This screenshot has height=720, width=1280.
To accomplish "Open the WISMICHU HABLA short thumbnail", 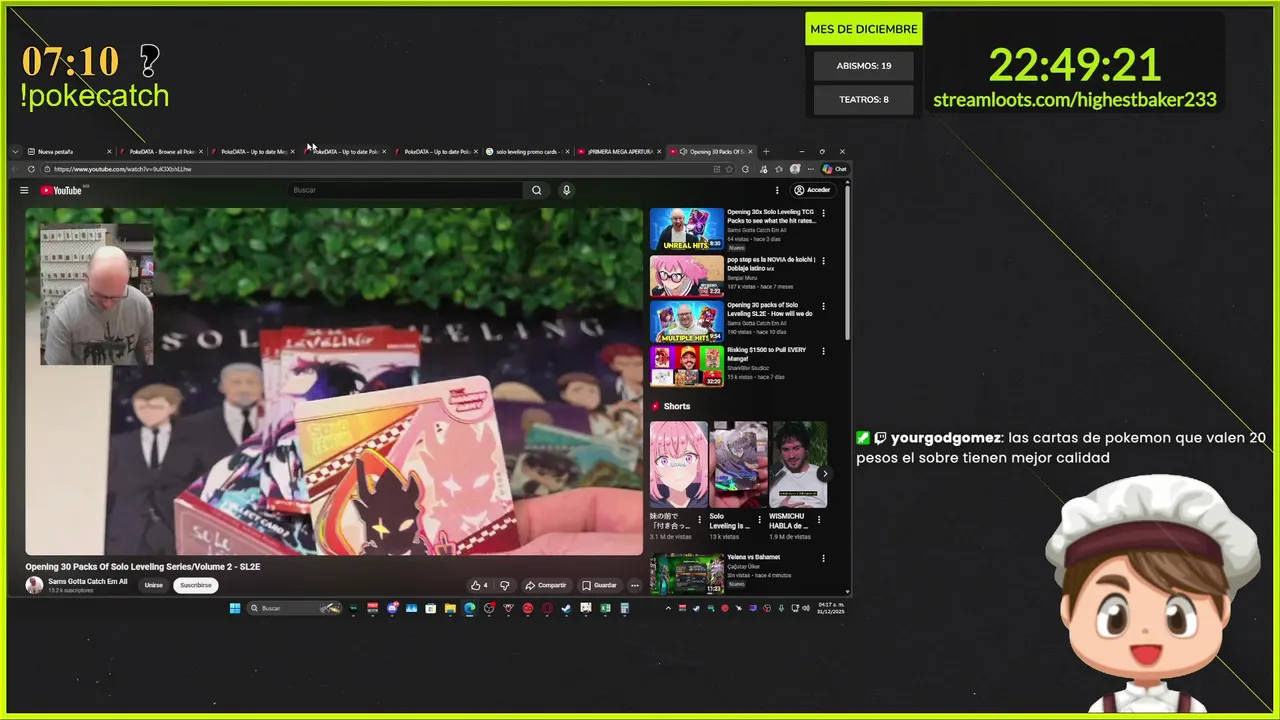I will pos(798,464).
